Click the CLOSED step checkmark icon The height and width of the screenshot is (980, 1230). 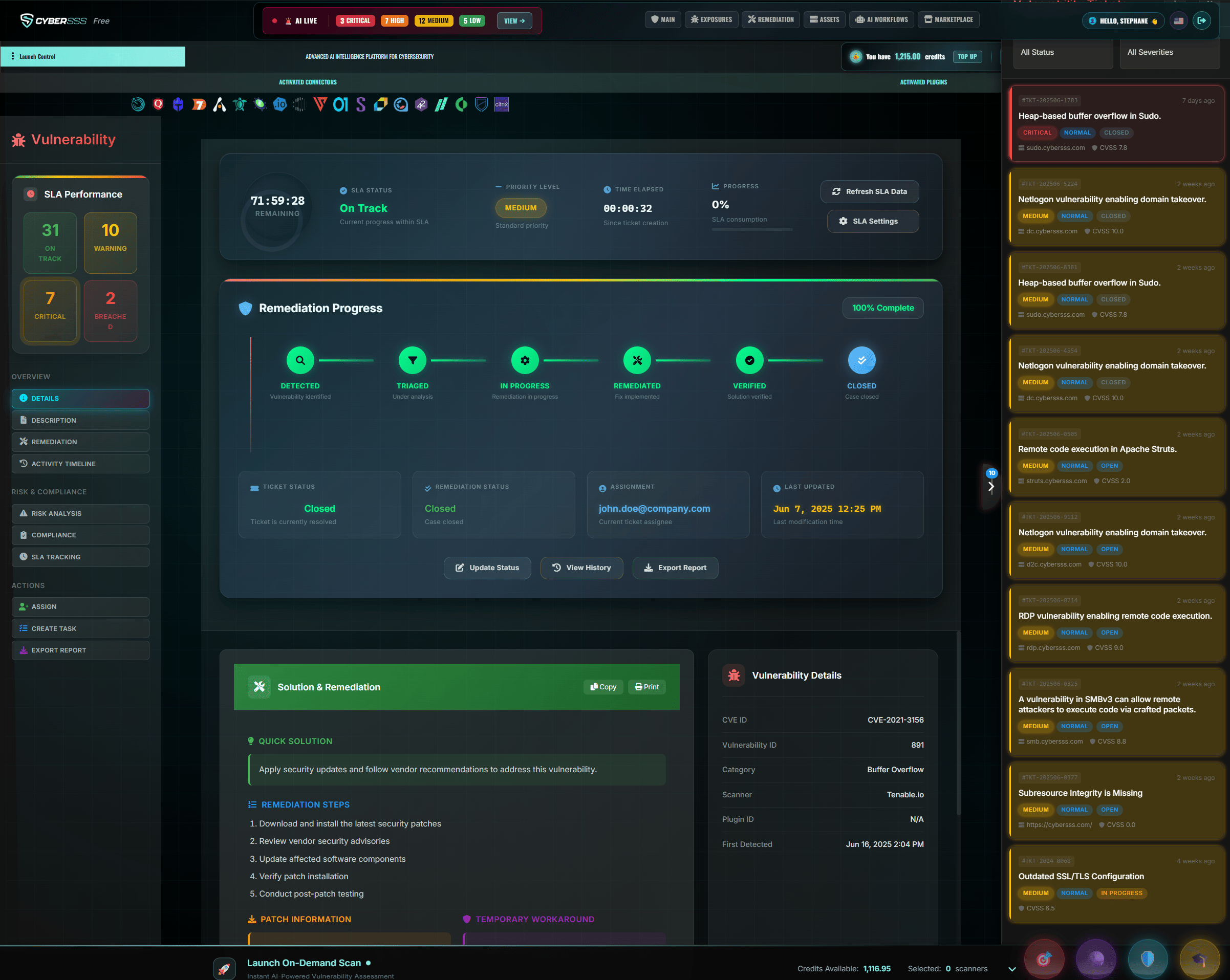861,360
